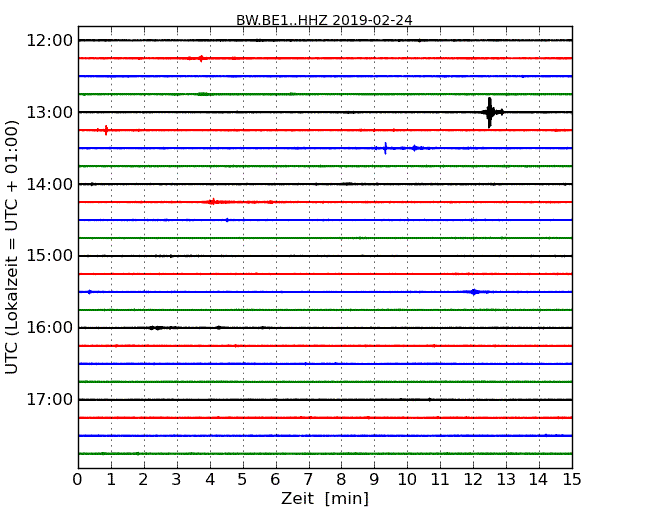Click the x-axis tick label 4
Screen dimensions: 650x520
point(210,480)
